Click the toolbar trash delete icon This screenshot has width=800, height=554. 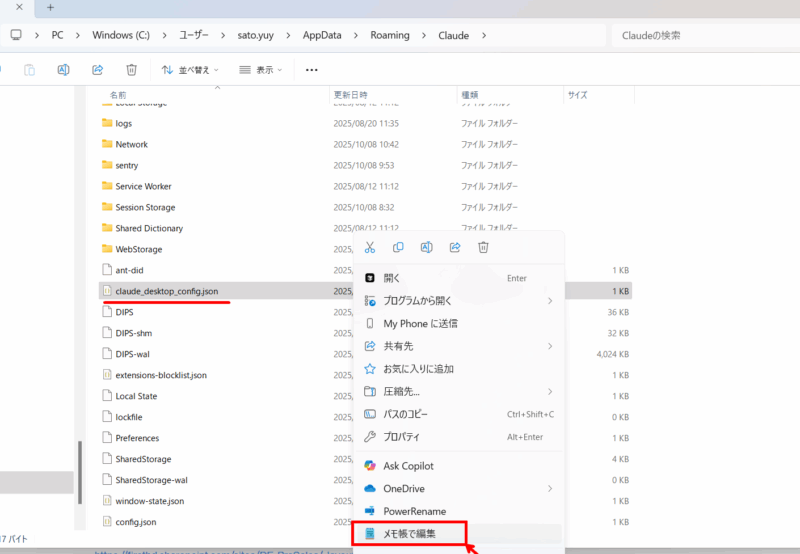point(131,70)
